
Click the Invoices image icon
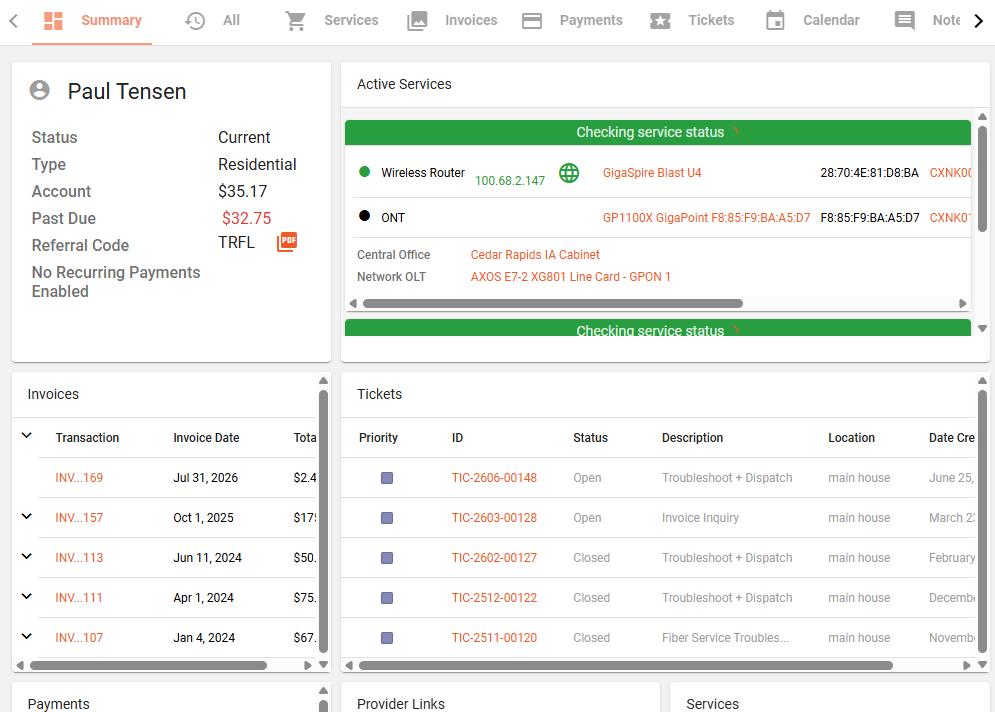417,21
